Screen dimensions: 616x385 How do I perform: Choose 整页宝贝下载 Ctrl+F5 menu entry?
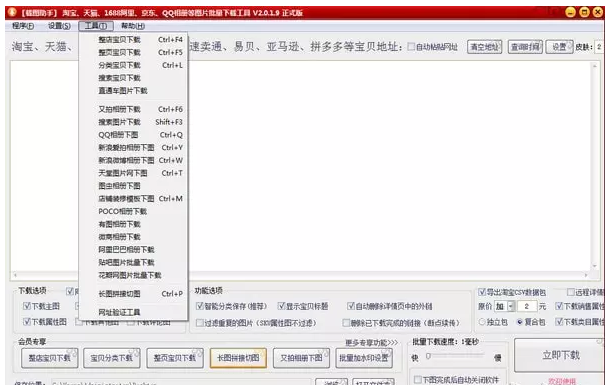[133, 52]
